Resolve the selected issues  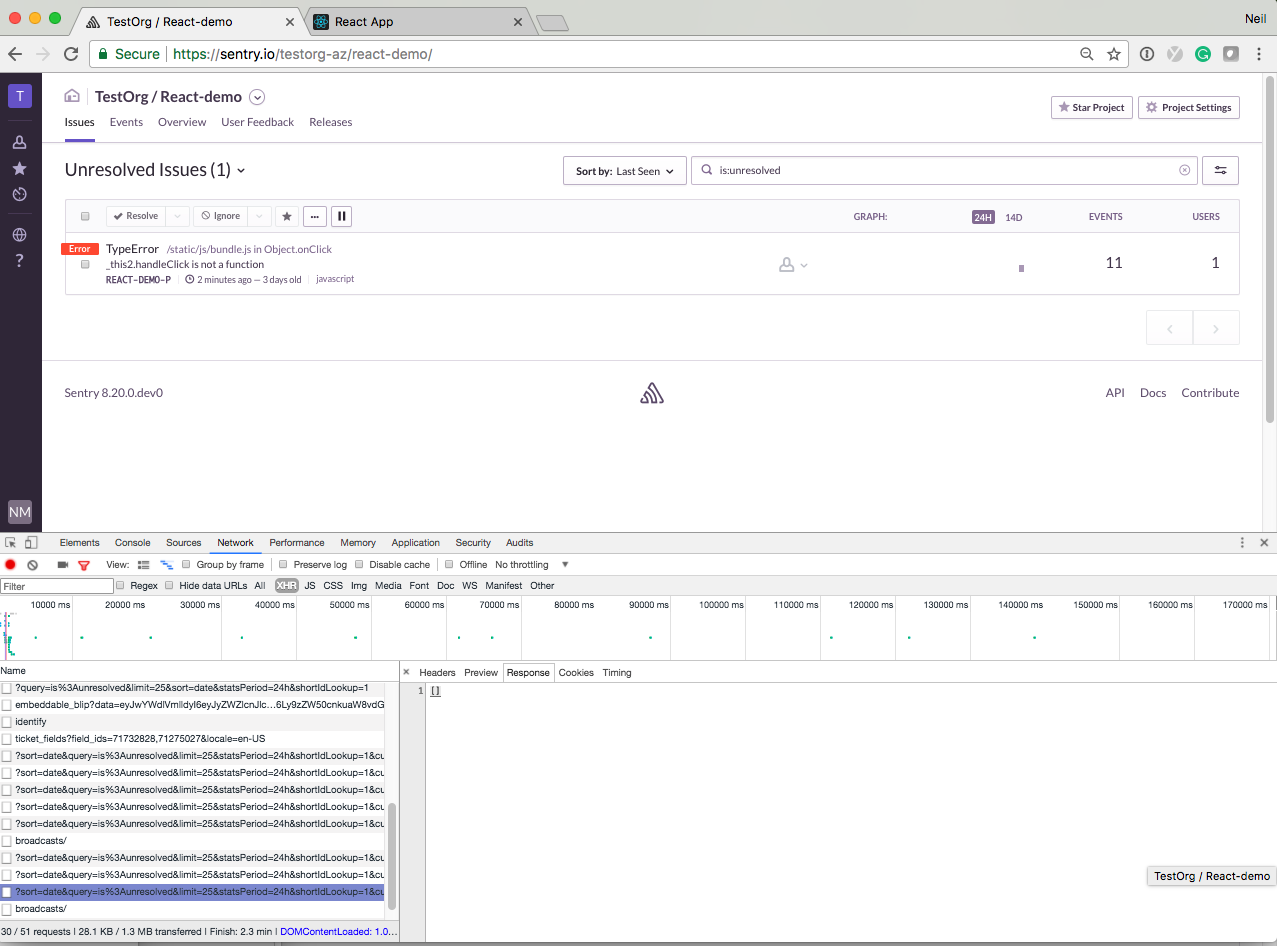(x=136, y=216)
